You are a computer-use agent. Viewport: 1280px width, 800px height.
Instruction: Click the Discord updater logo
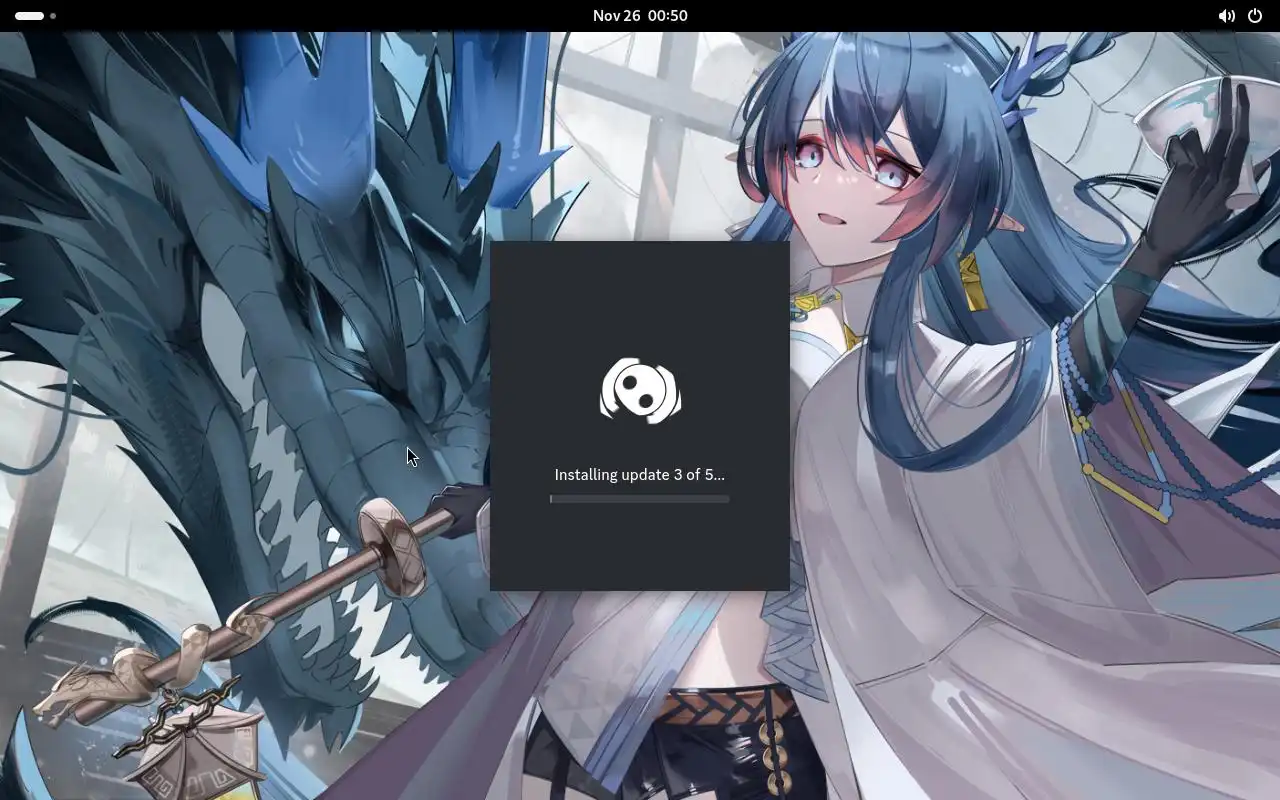640,391
